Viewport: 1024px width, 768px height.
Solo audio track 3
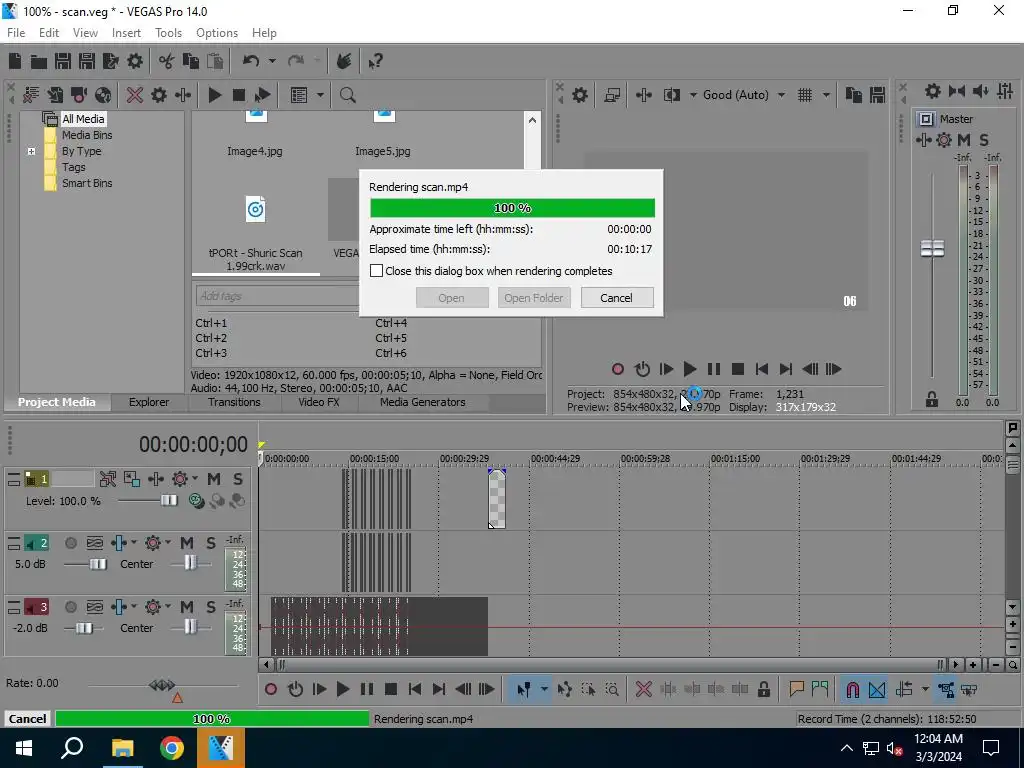coord(210,607)
